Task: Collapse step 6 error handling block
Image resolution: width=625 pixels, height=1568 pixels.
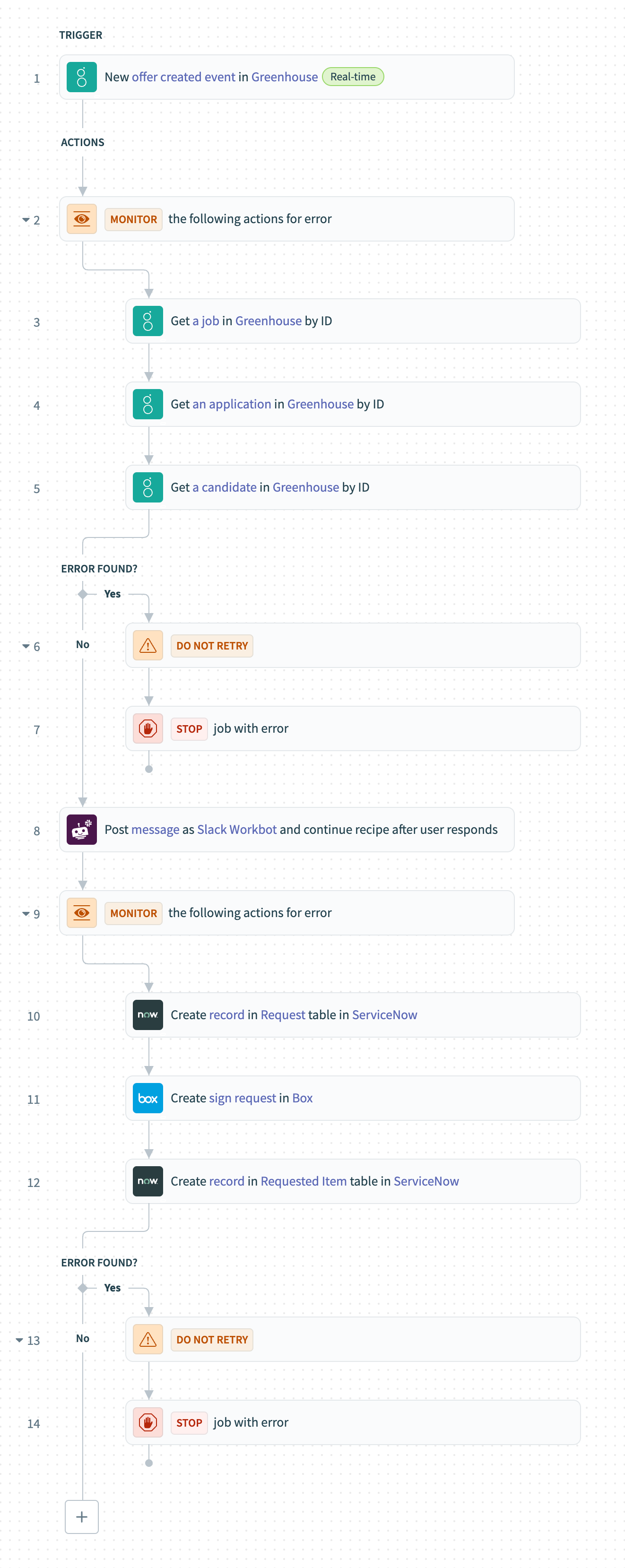Action: pos(26,645)
